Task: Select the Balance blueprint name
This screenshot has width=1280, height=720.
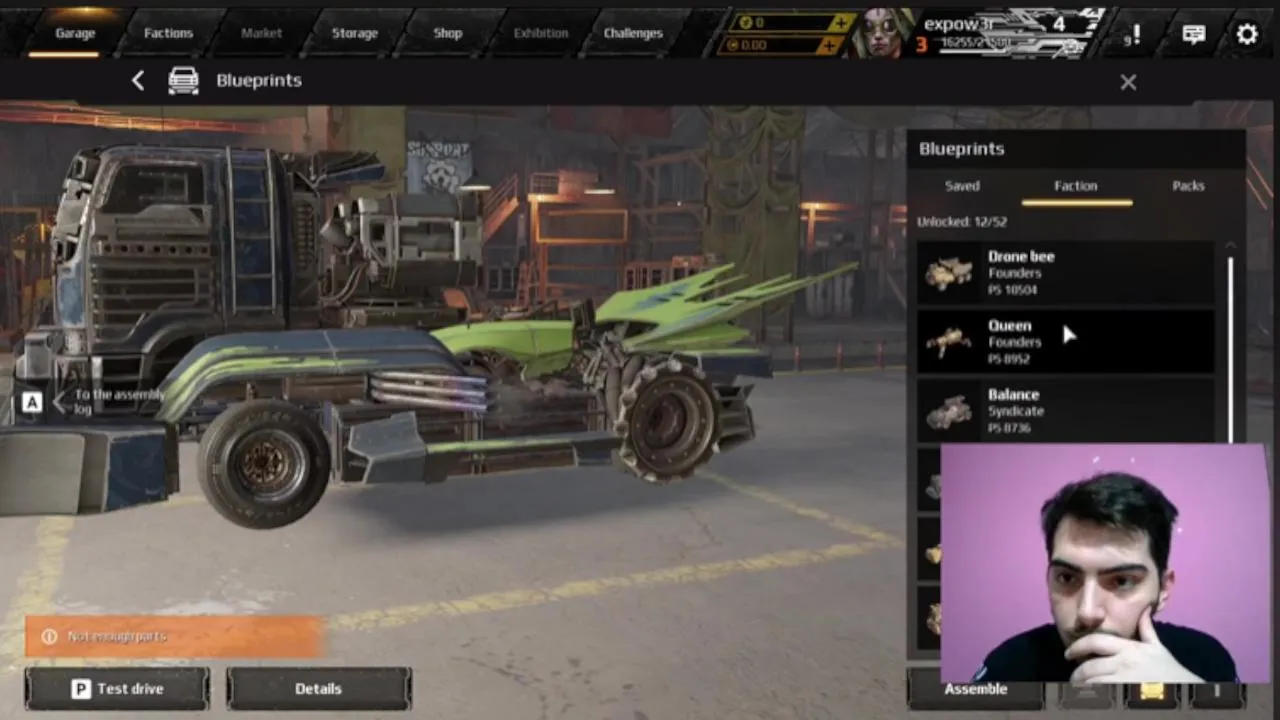Action: pyautogui.click(x=1013, y=395)
